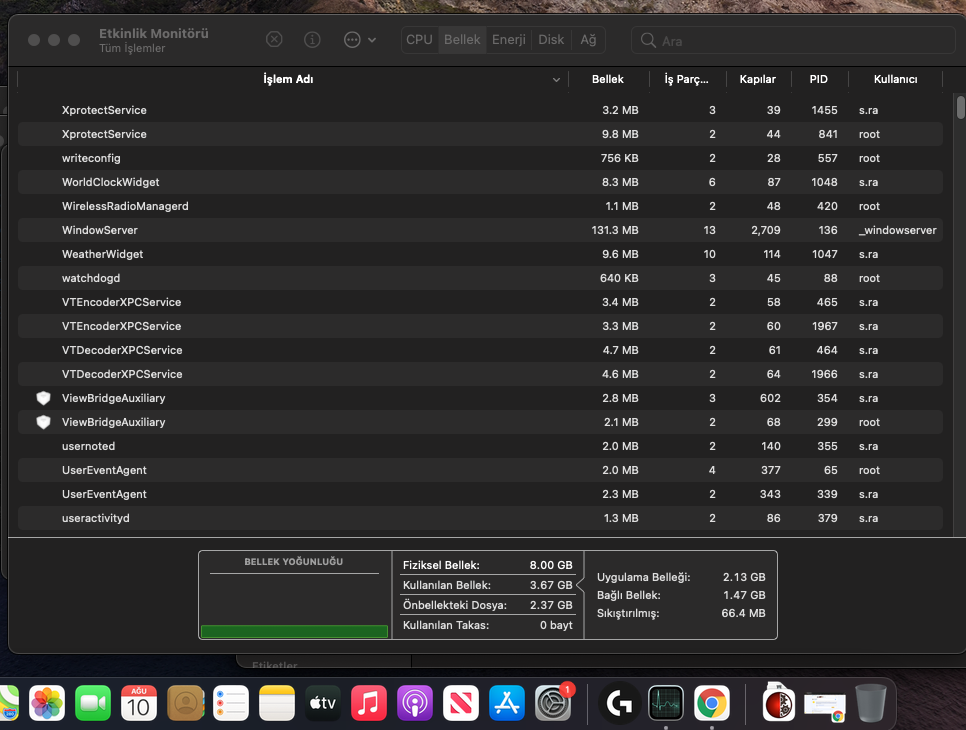
Task: Click shield icon of first ViewBridgeAuxiliary row
Action: 43,398
